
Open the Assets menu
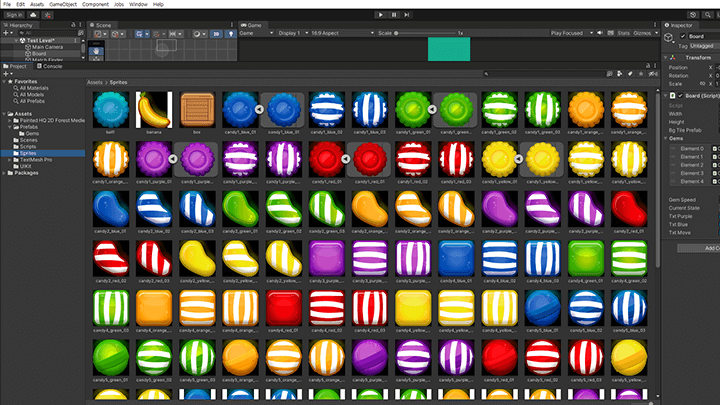tap(37, 4)
